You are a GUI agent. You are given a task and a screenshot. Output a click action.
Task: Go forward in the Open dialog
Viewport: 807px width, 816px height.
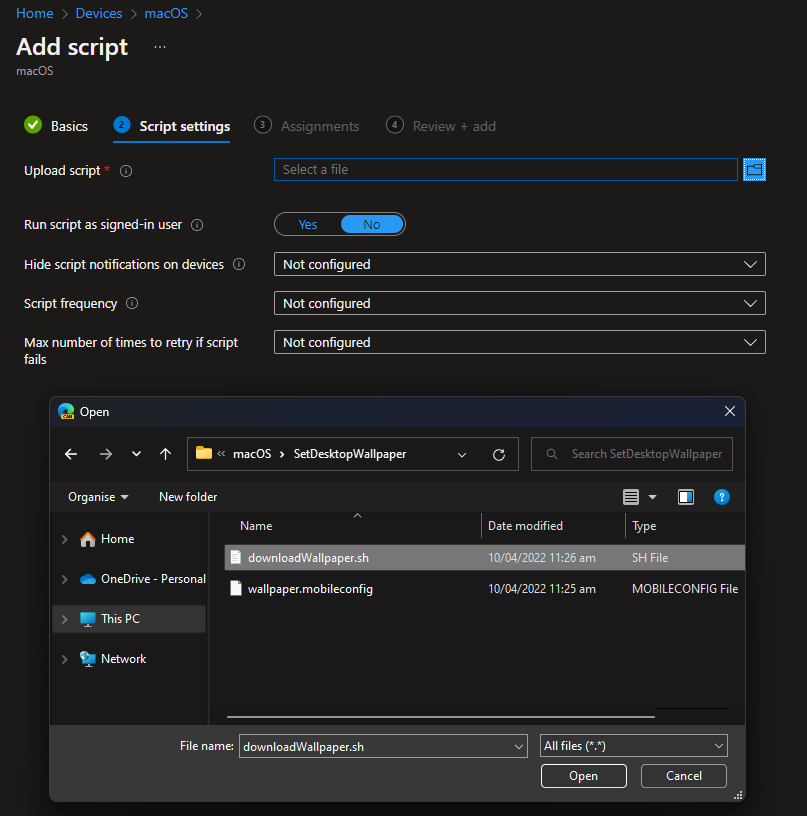click(x=106, y=454)
